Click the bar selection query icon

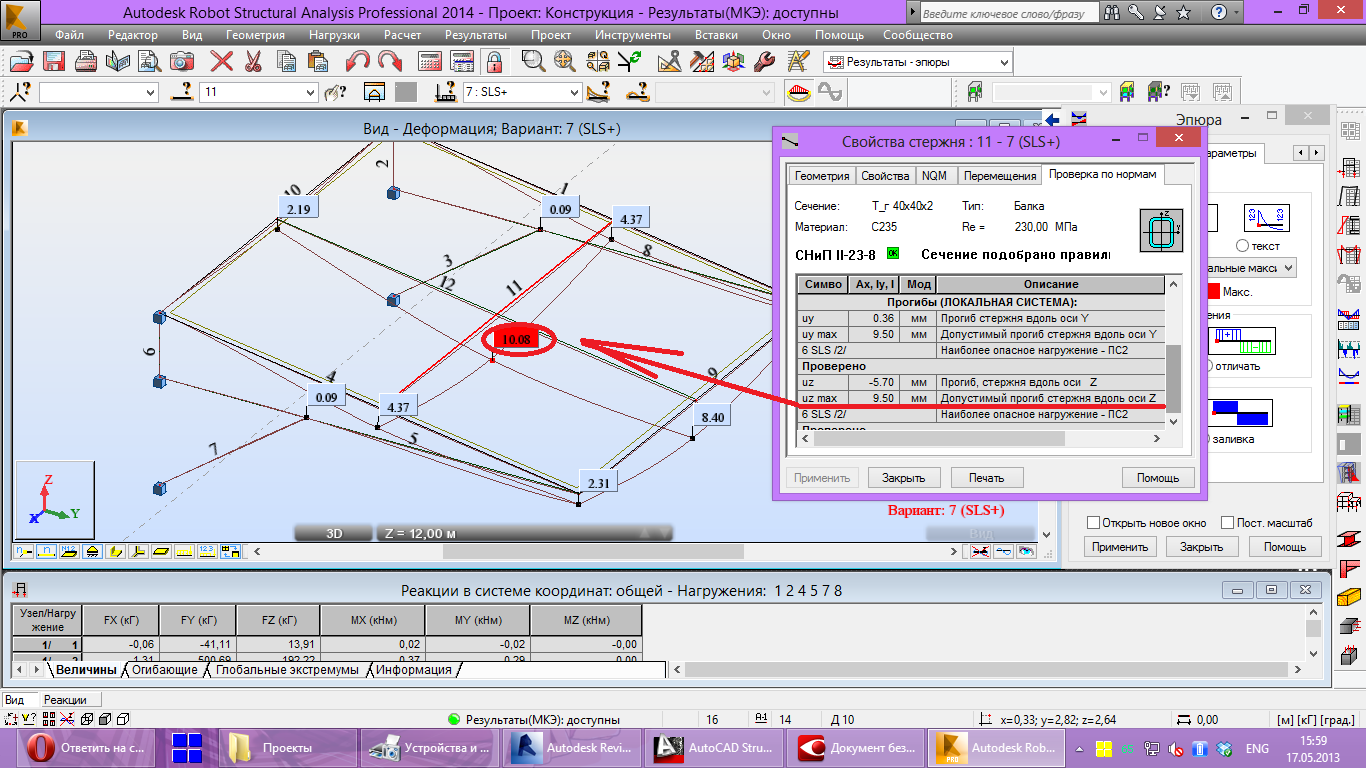coord(182,92)
